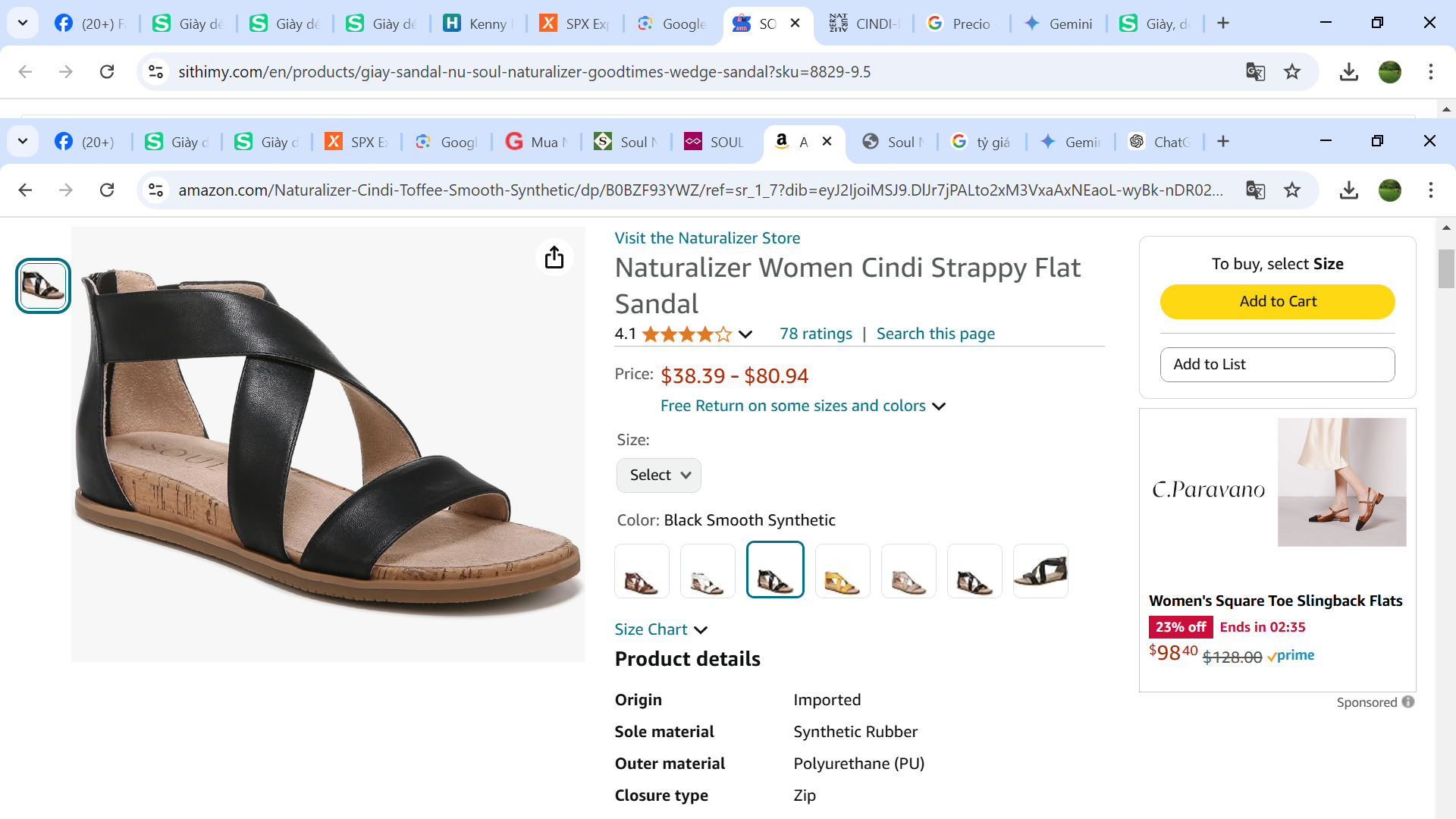Go back in the Amazon window
Screen dimensions: 1456x819
pos(25,190)
